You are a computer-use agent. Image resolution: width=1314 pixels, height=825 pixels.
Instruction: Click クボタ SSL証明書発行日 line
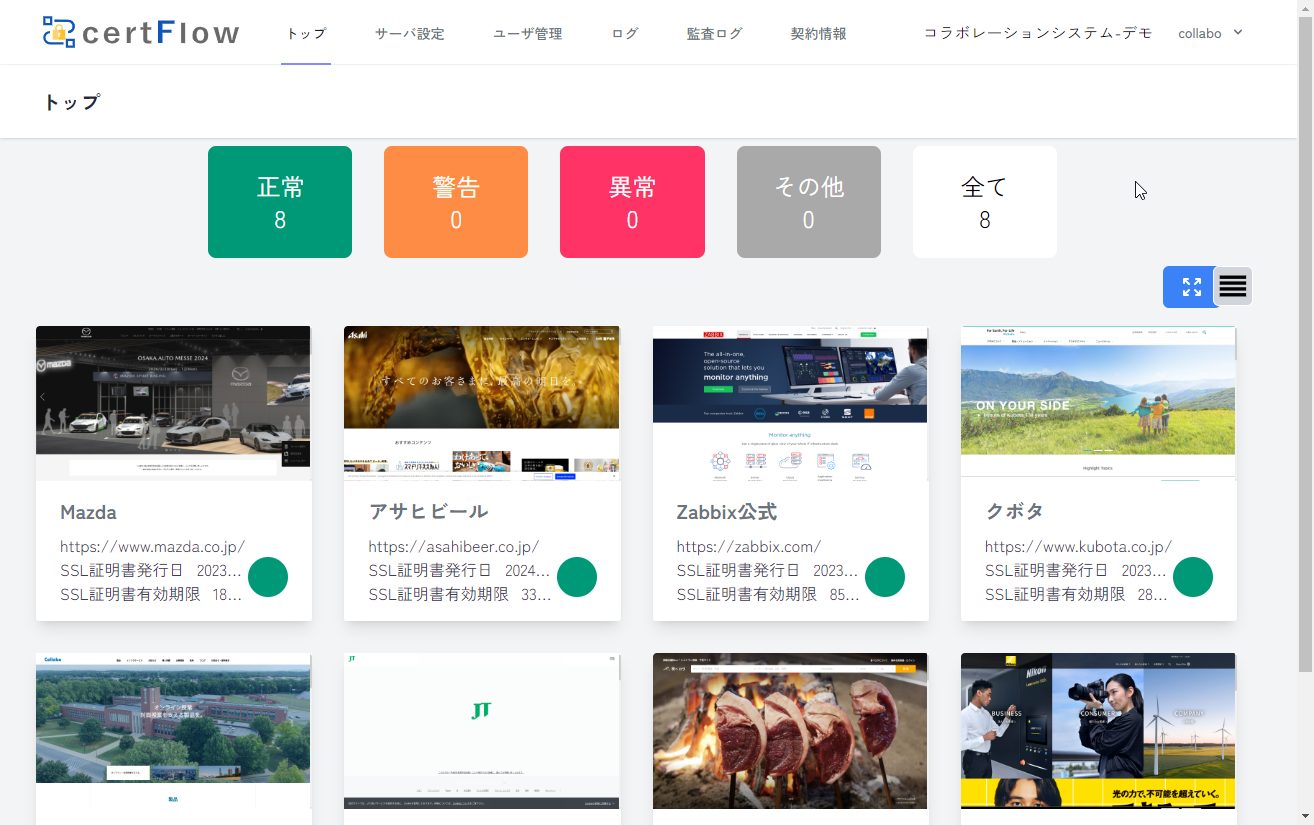(1075, 571)
